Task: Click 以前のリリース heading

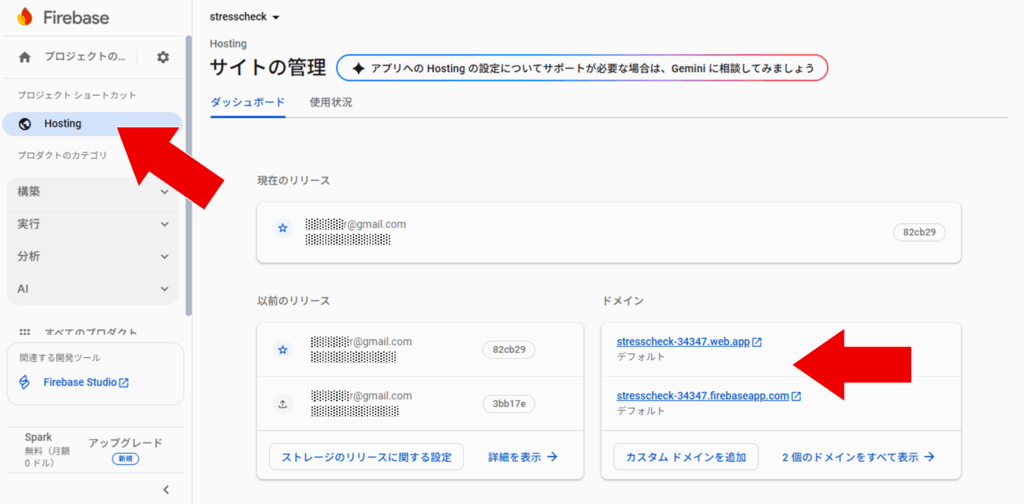Action: point(293,301)
